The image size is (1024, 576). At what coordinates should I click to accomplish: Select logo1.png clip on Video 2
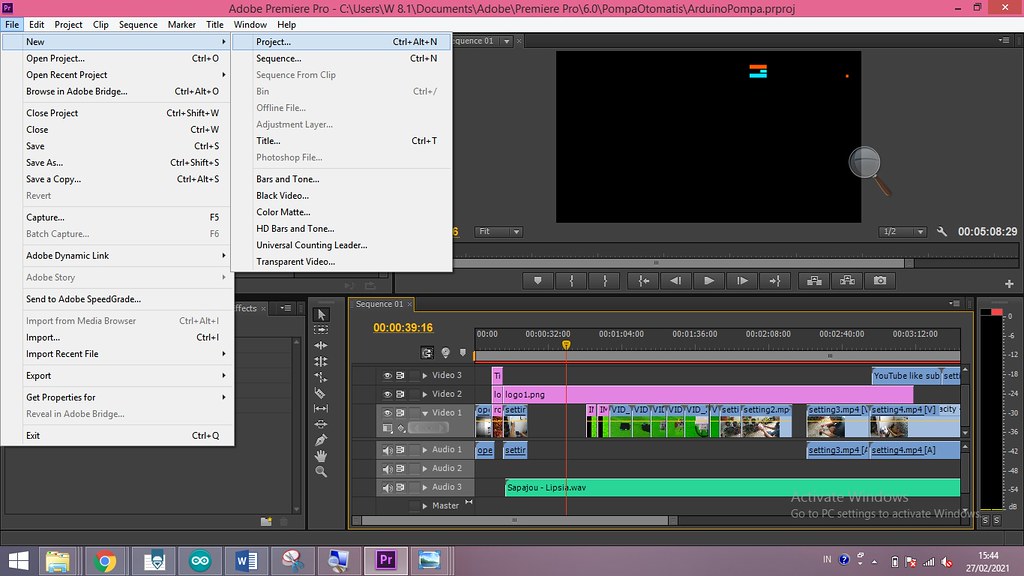707,394
